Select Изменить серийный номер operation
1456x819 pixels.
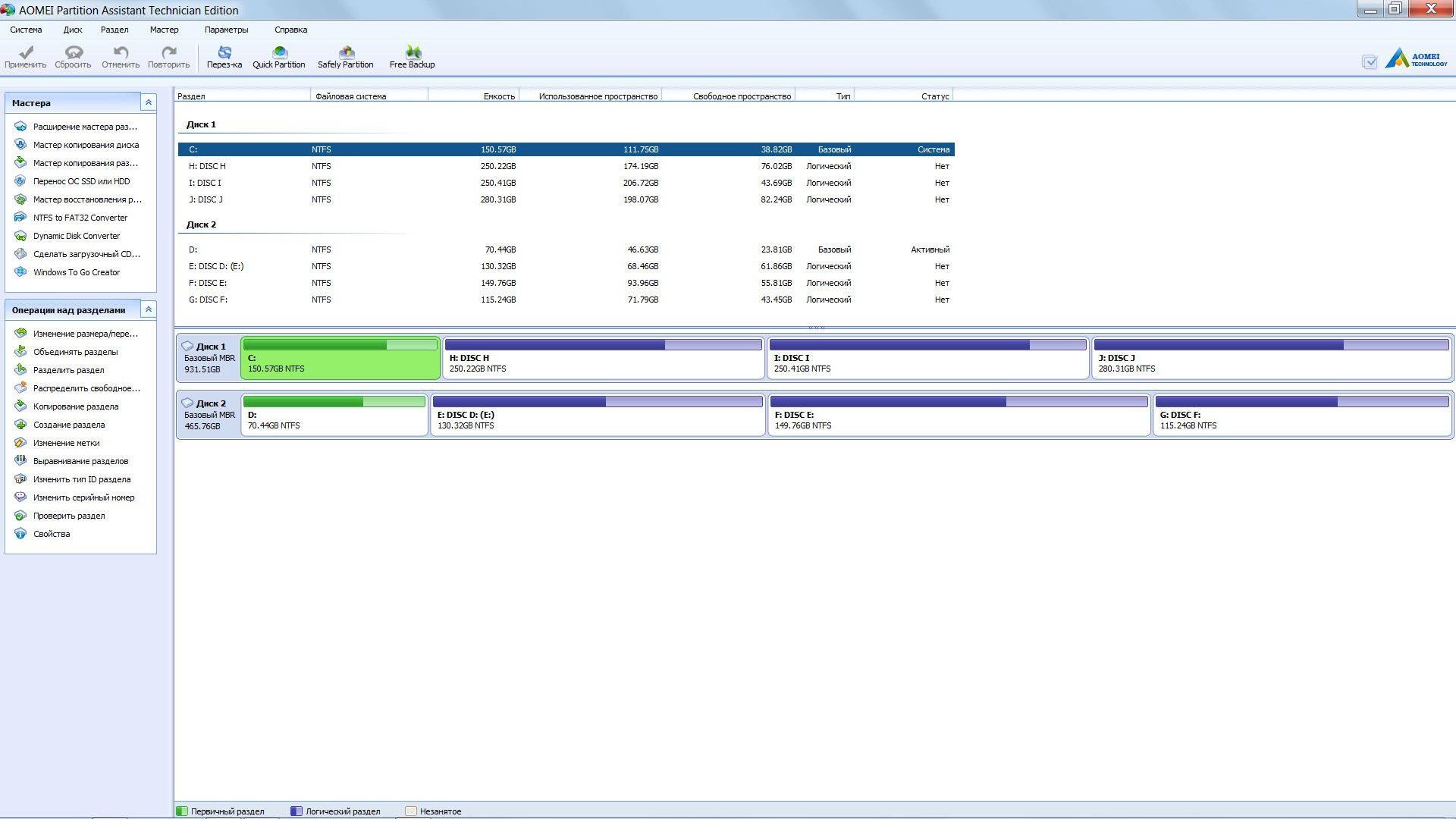[x=74, y=497]
